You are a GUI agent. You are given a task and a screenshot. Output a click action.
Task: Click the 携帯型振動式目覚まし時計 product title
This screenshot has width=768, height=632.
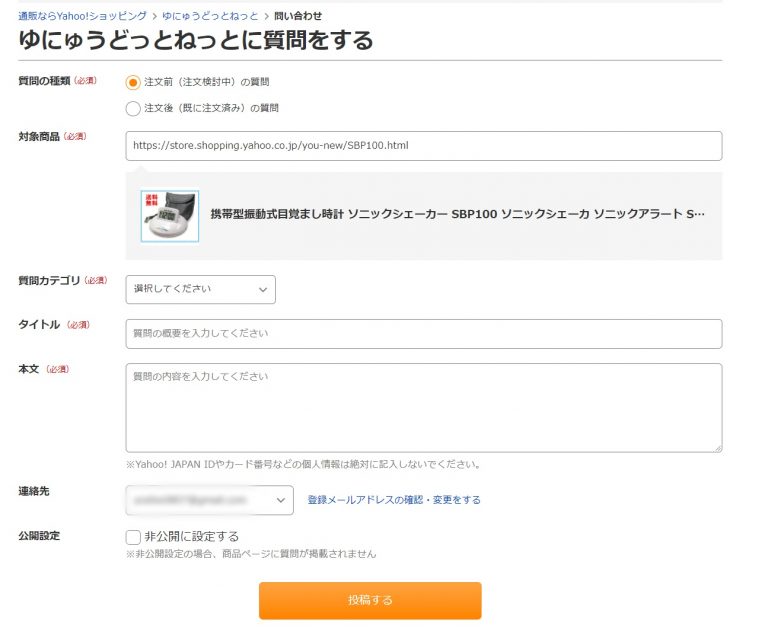click(457, 215)
